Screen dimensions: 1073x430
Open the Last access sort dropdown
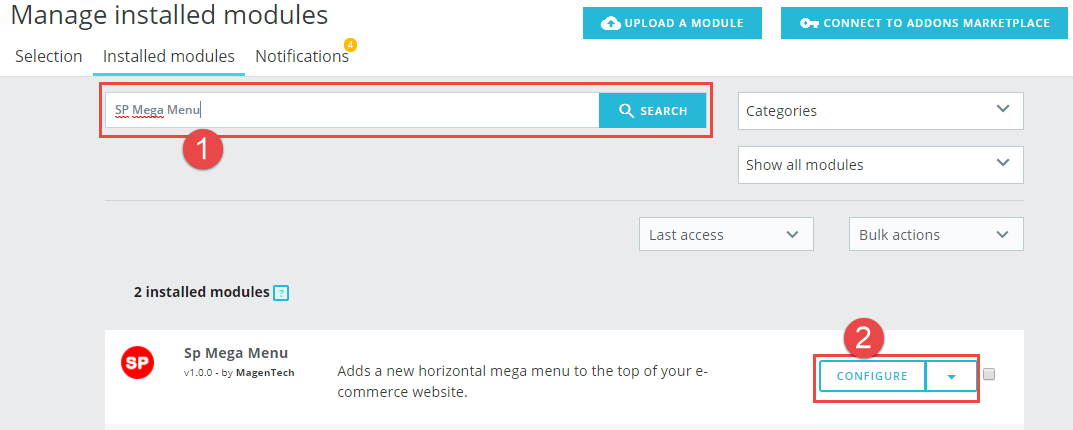click(726, 235)
